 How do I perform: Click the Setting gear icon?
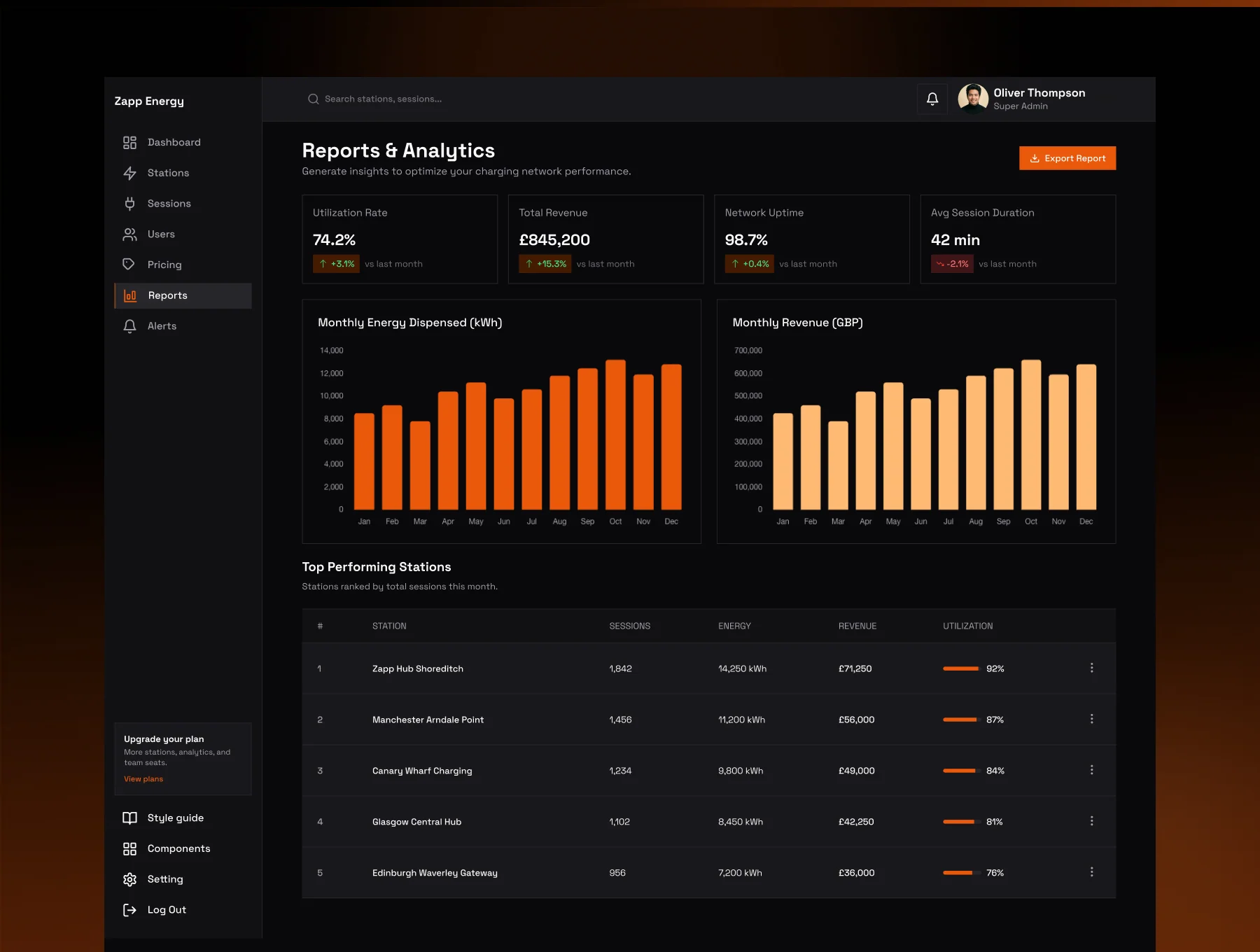129,880
